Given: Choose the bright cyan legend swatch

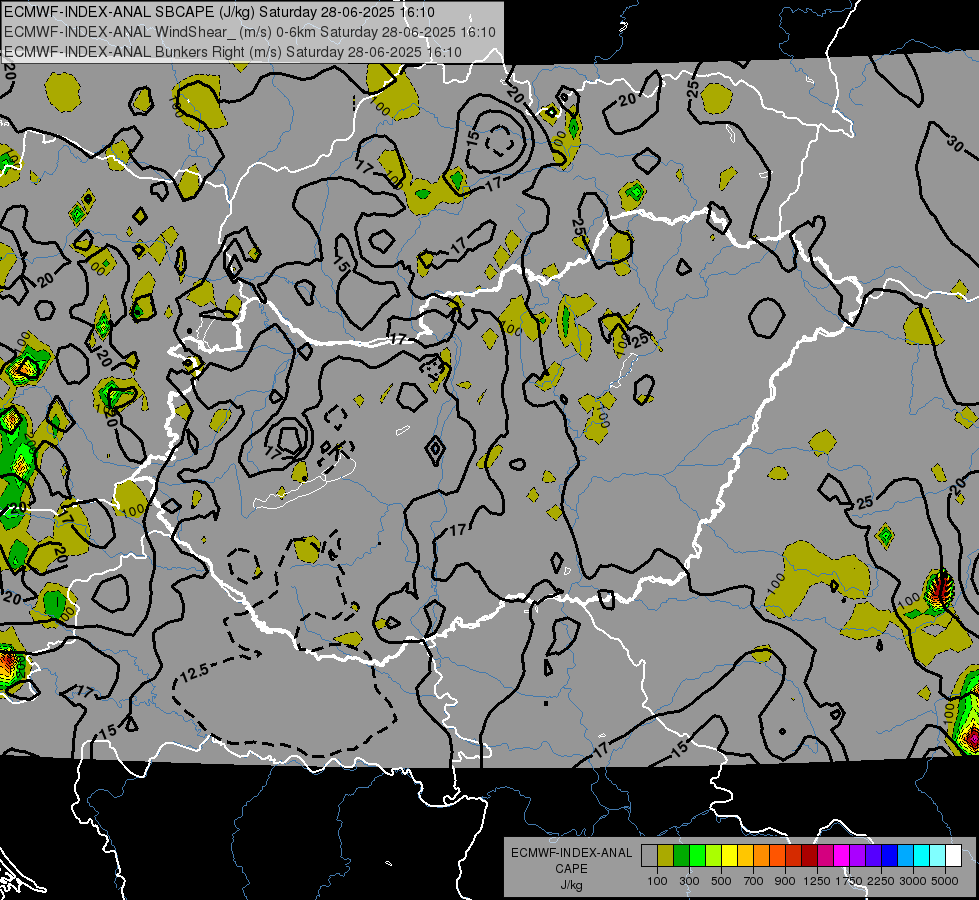Looking at the screenshot, I should click(922, 856).
